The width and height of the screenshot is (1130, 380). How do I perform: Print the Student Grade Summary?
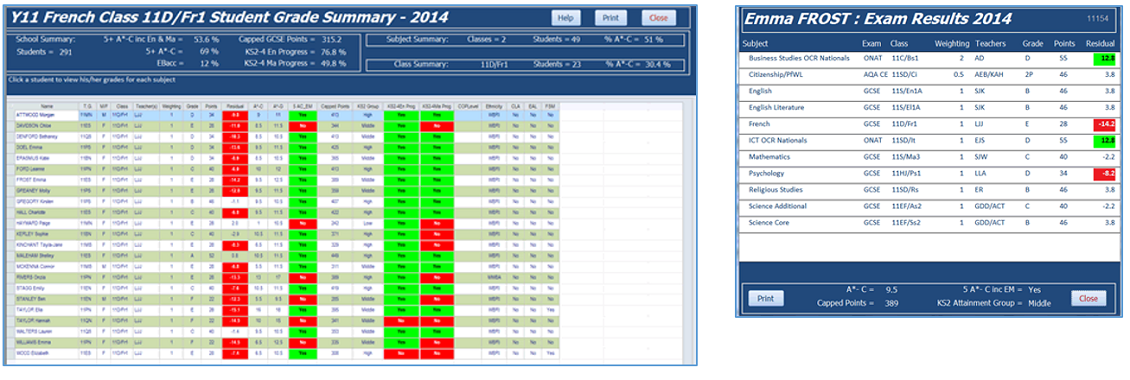(x=610, y=18)
